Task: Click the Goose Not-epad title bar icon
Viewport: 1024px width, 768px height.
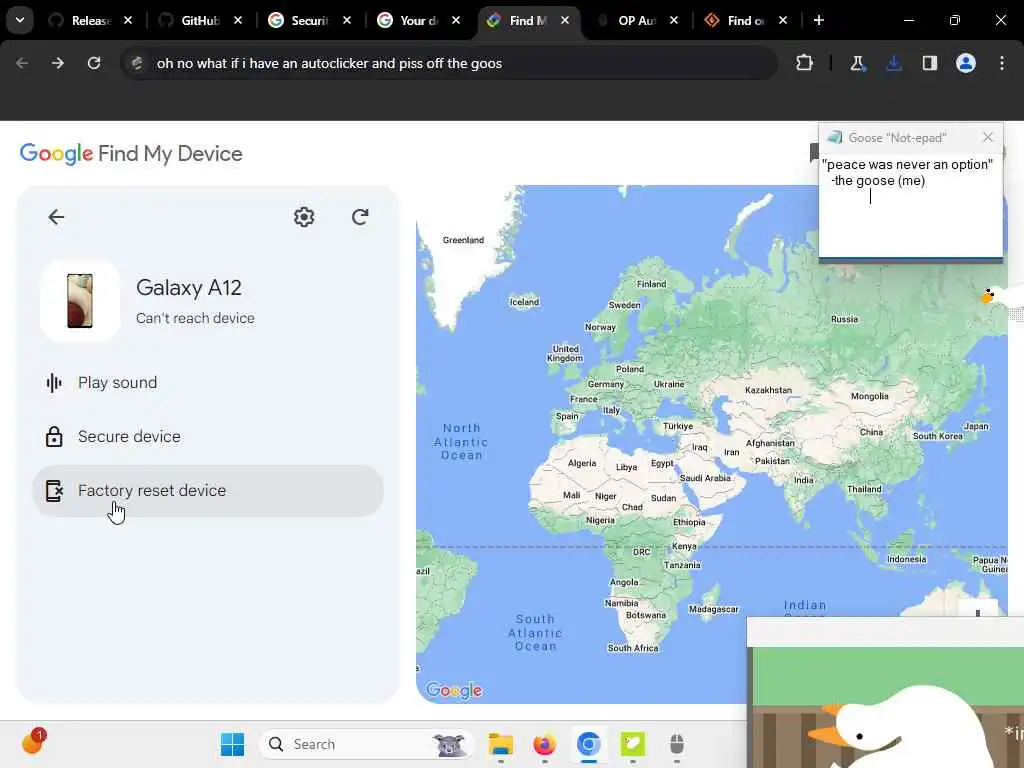Action: [835, 137]
